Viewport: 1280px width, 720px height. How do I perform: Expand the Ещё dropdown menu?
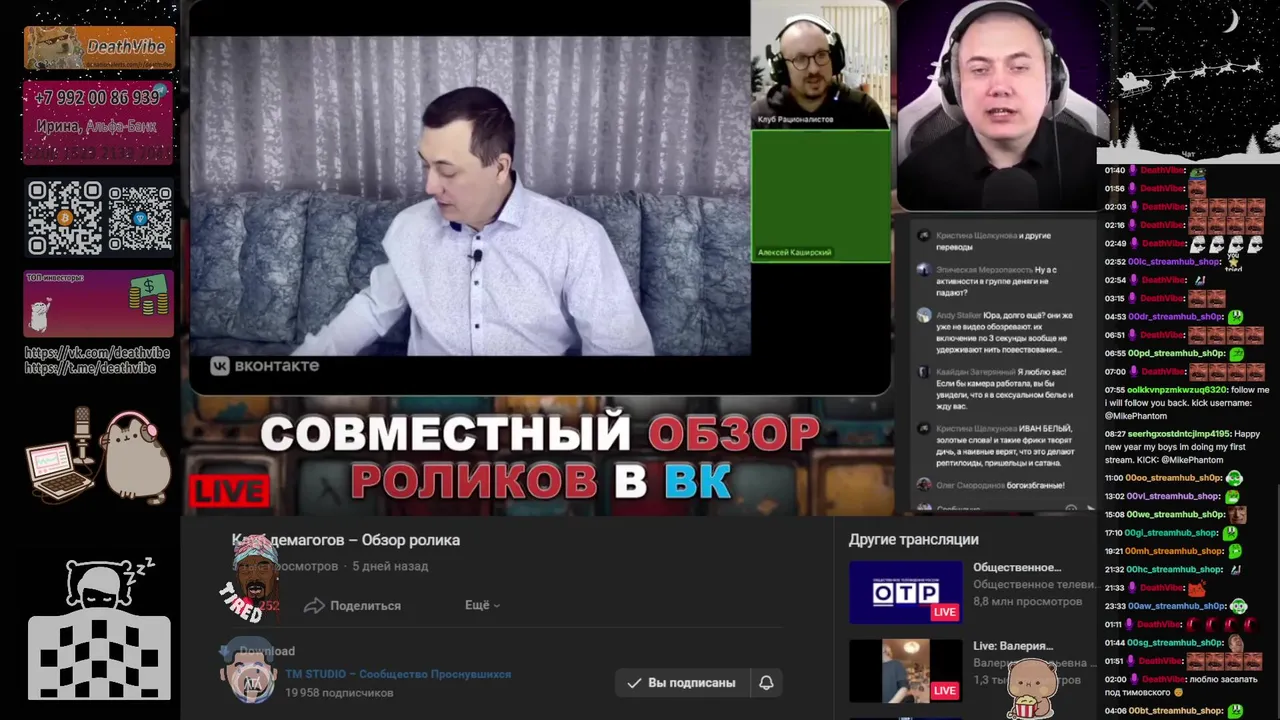pyautogui.click(x=482, y=605)
